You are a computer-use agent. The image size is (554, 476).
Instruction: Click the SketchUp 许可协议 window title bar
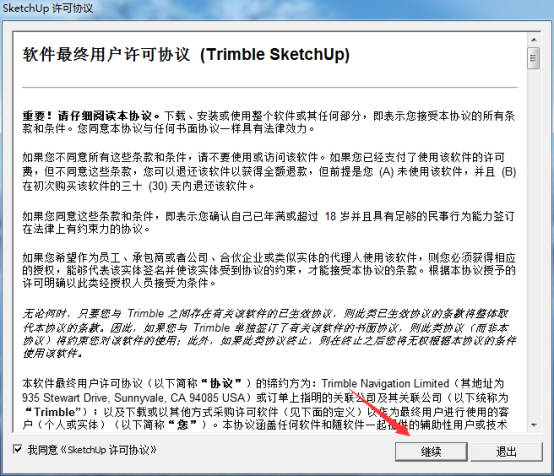pos(277,8)
